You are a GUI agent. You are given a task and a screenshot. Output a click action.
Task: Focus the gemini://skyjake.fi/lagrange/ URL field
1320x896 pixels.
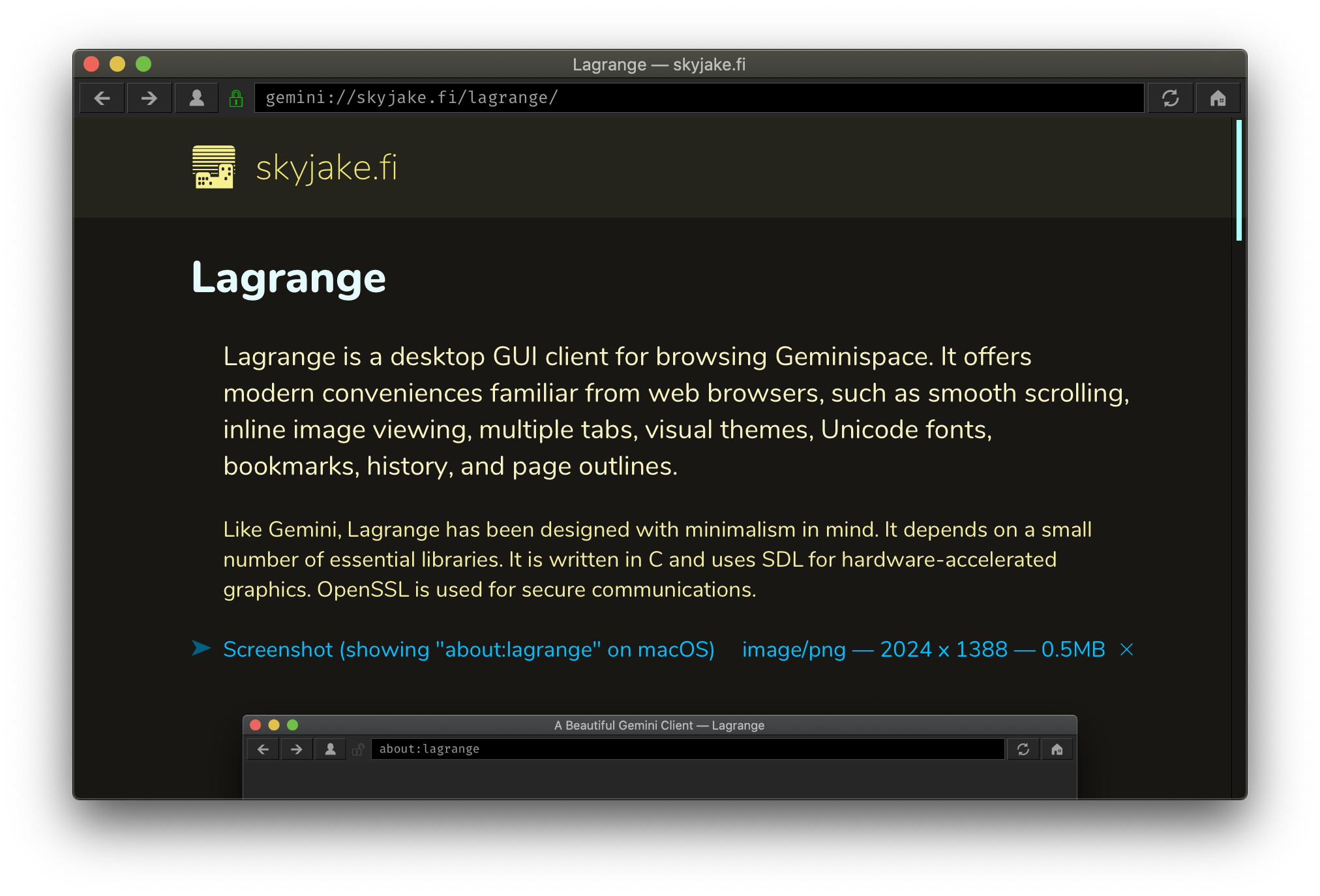(x=698, y=98)
